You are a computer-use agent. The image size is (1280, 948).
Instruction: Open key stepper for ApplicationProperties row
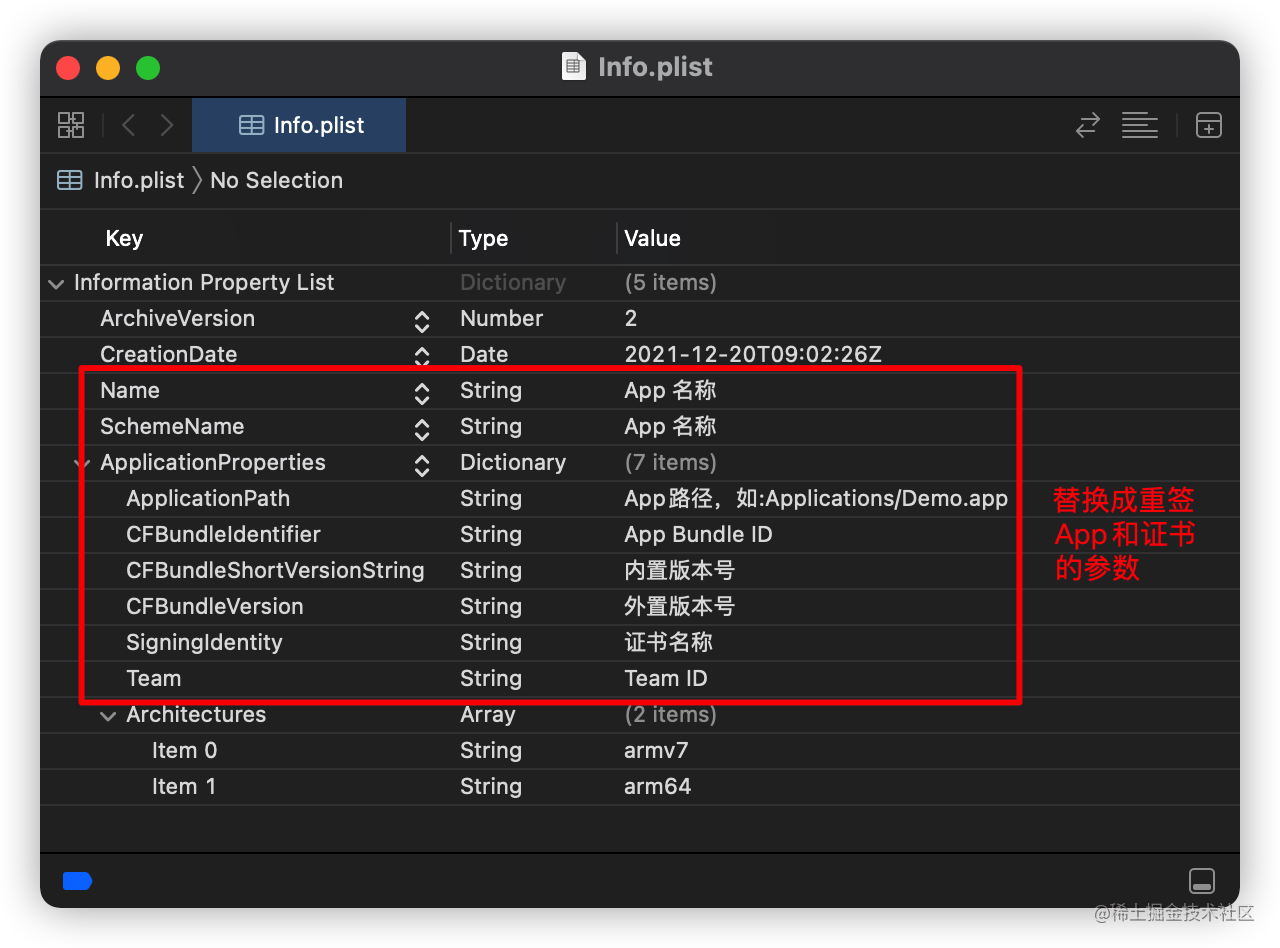pyautogui.click(x=422, y=464)
